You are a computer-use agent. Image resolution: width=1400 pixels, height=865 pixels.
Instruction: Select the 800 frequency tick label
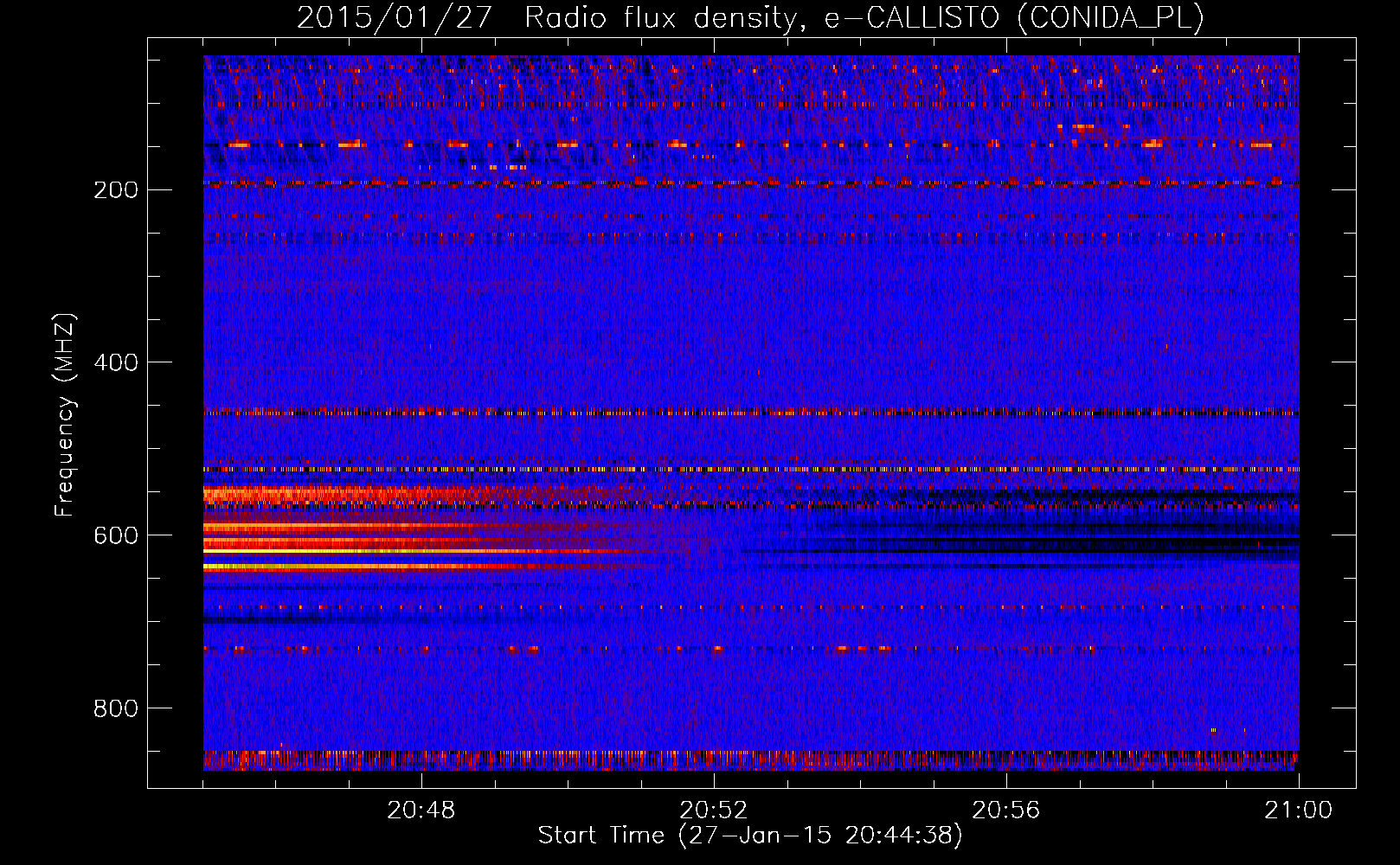tap(116, 708)
